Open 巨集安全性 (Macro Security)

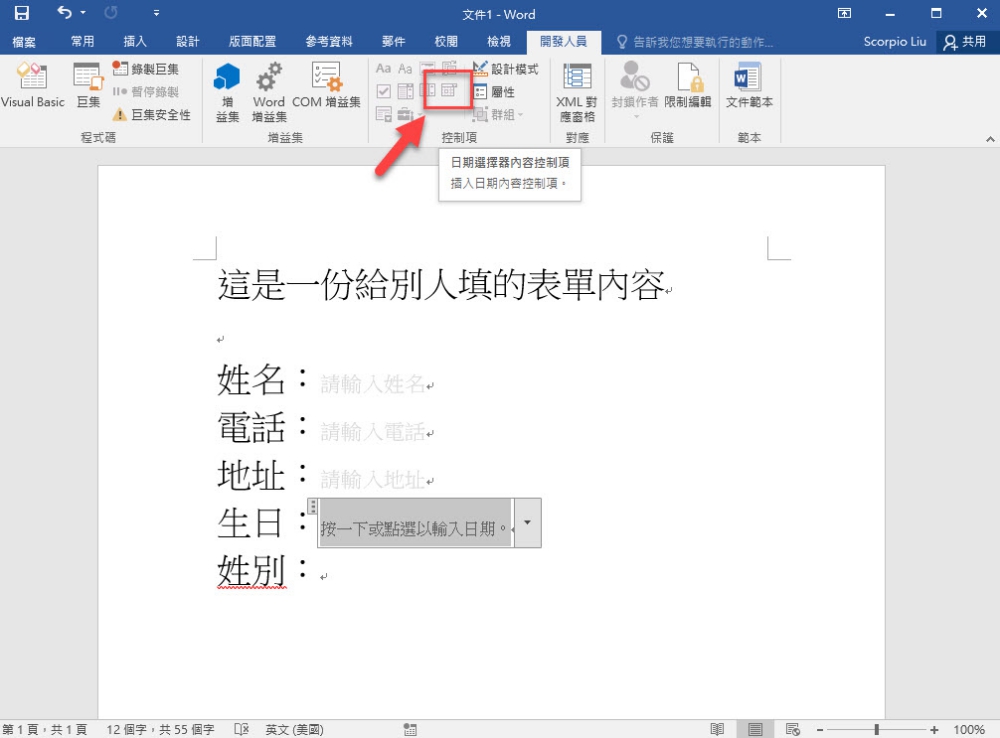[x=152, y=115]
